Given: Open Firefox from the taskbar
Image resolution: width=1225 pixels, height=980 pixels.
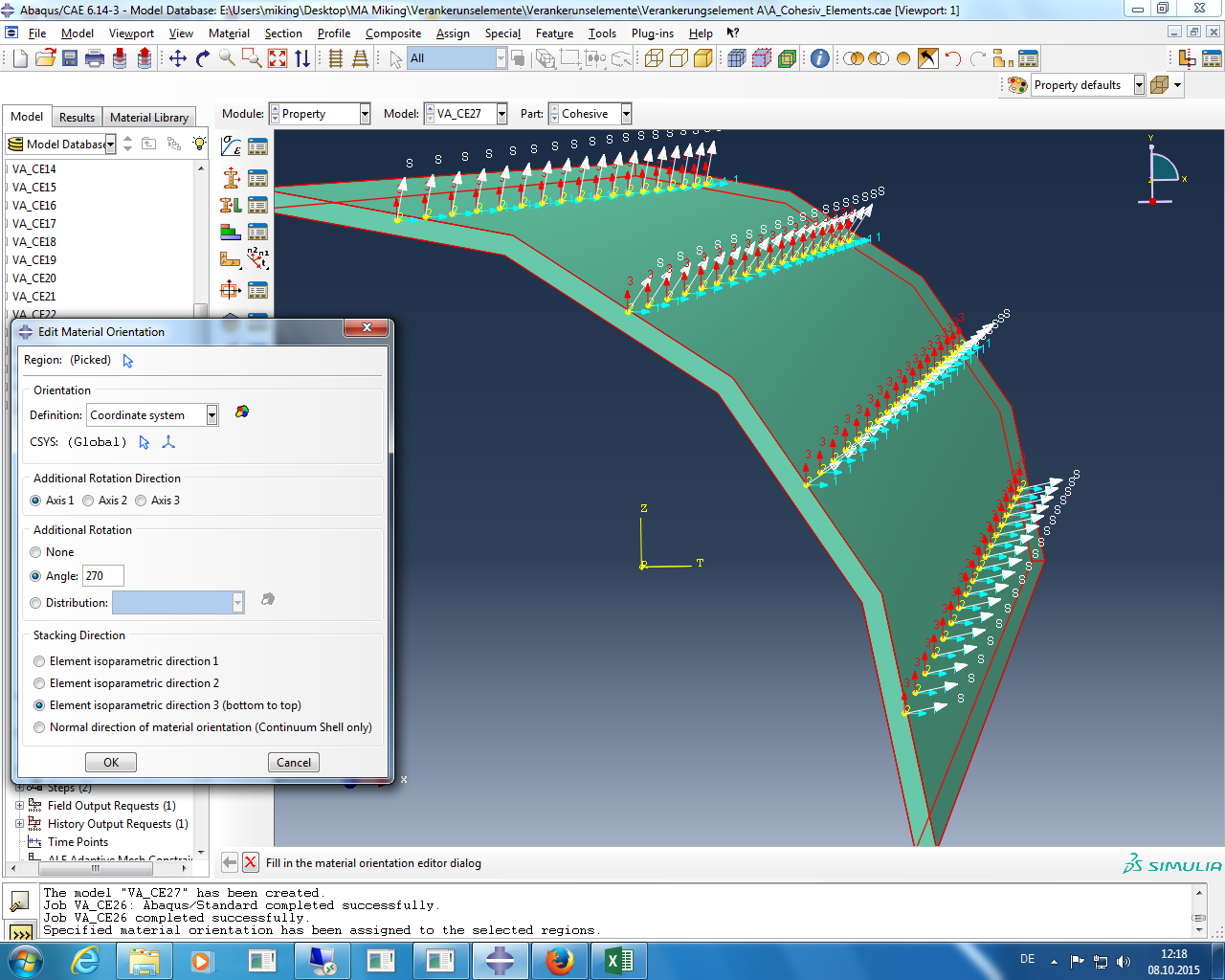Looking at the screenshot, I should tap(560, 961).
